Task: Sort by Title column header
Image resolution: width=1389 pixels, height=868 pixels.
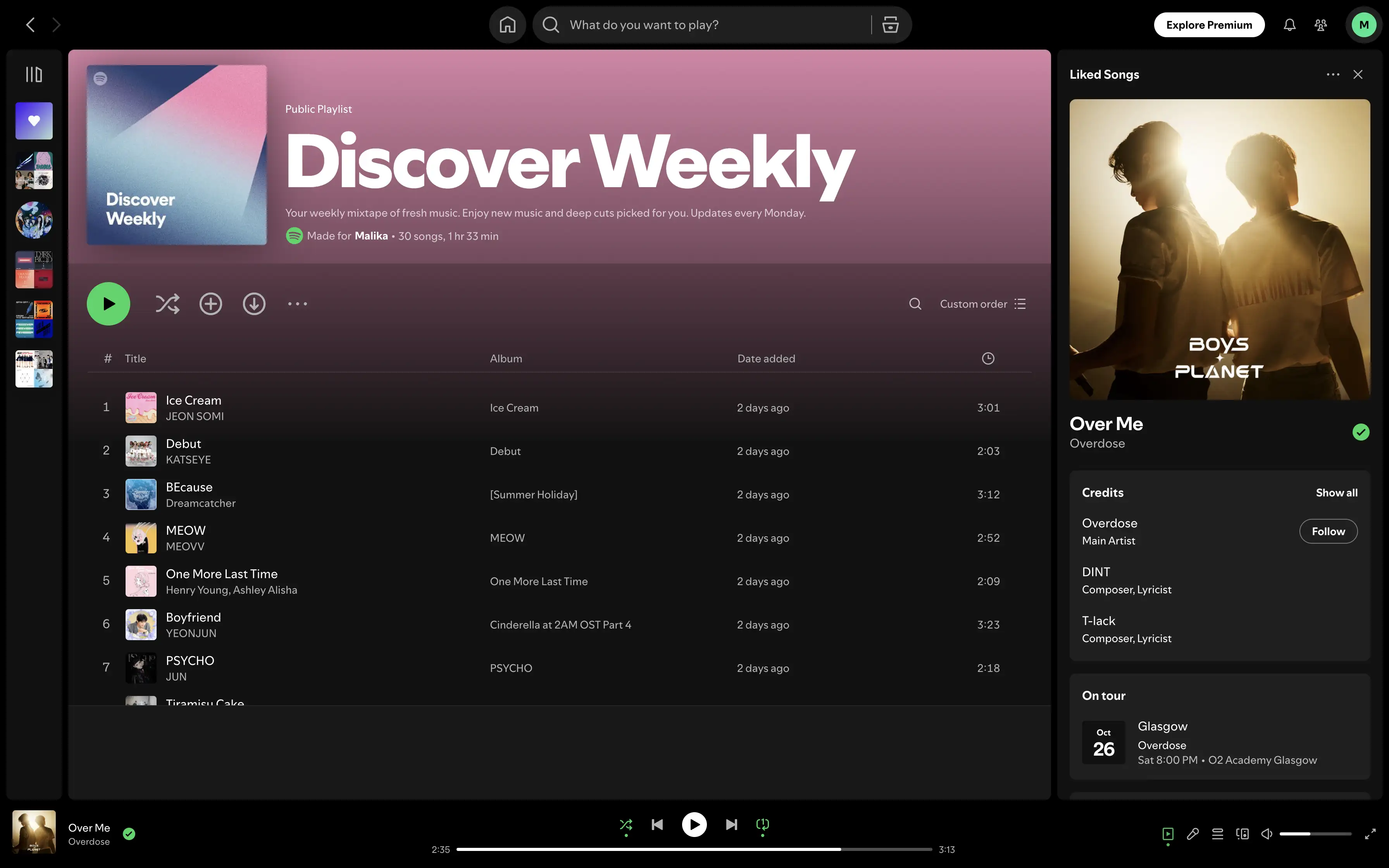Action: tap(136, 359)
